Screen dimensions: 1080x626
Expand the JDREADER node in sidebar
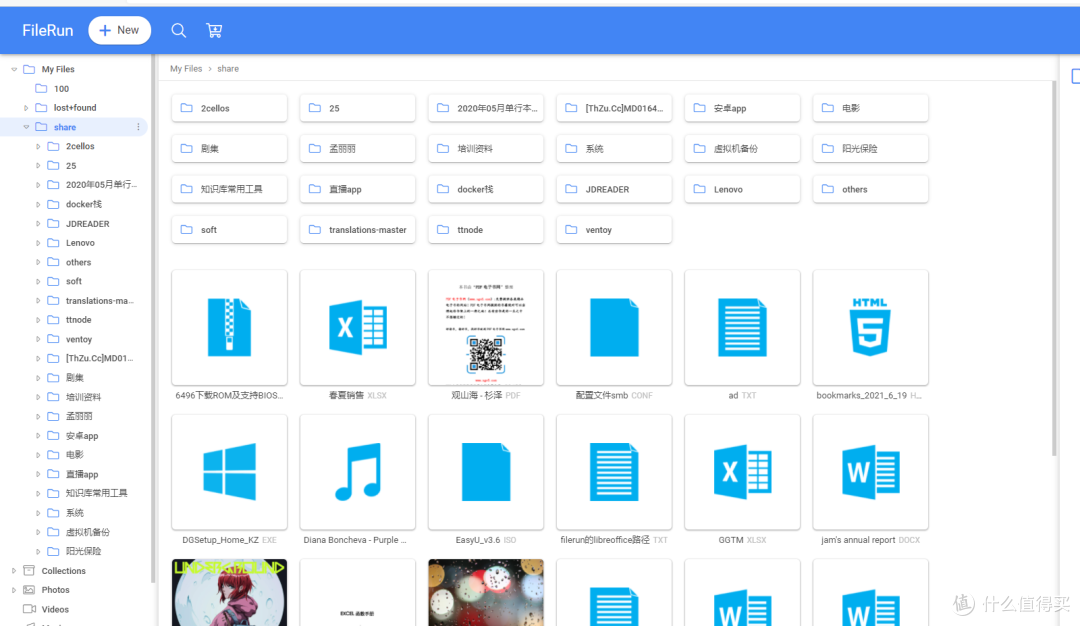pyautogui.click(x=38, y=224)
